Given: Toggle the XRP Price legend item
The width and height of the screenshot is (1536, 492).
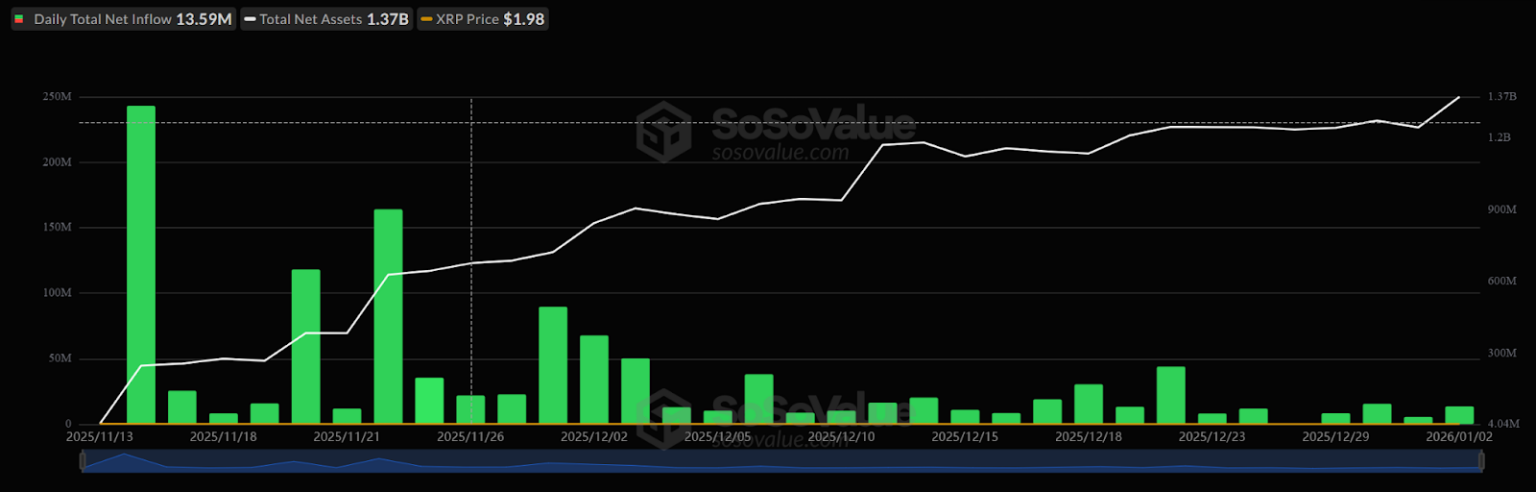Looking at the screenshot, I should (484, 19).
